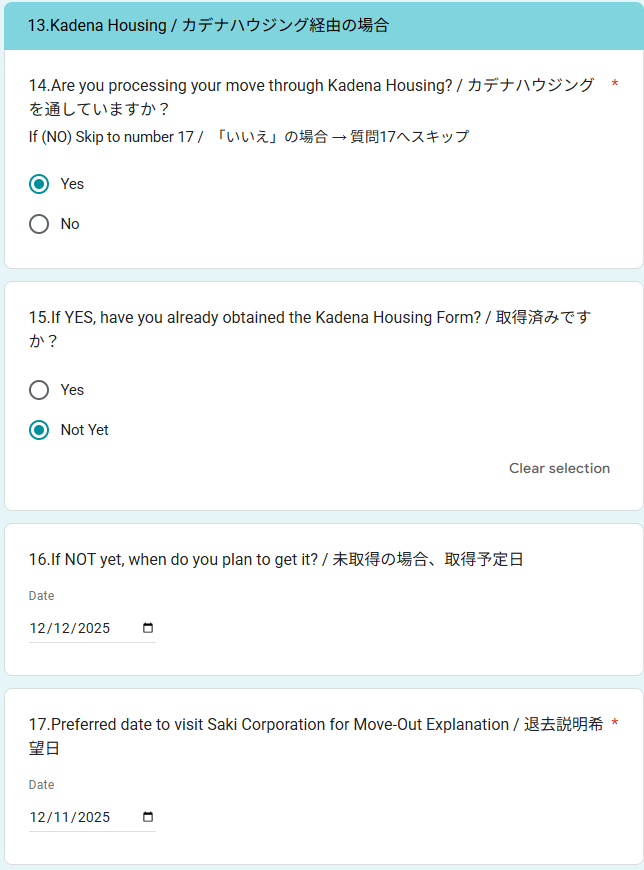Open the calendar picker for question 17
The height and width of the screenshot is (870, 644).
click(x=148, y=817)
